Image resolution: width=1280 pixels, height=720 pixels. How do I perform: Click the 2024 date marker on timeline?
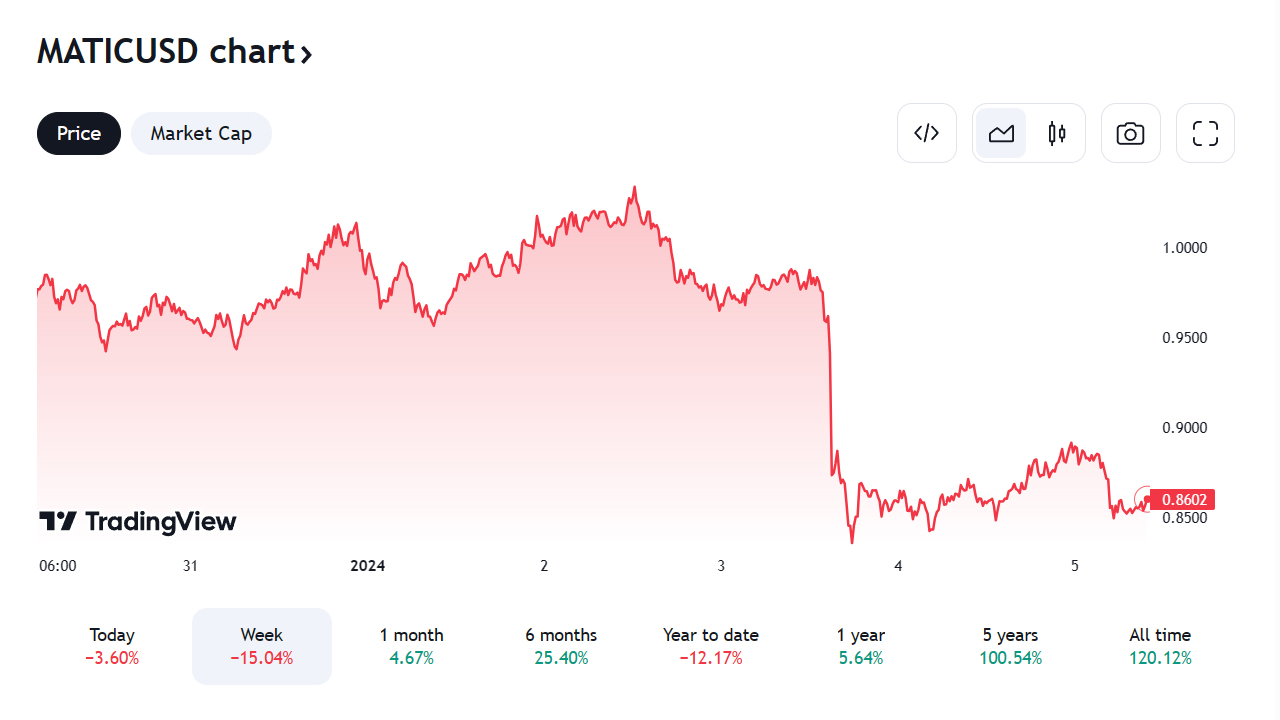(367, 566)
